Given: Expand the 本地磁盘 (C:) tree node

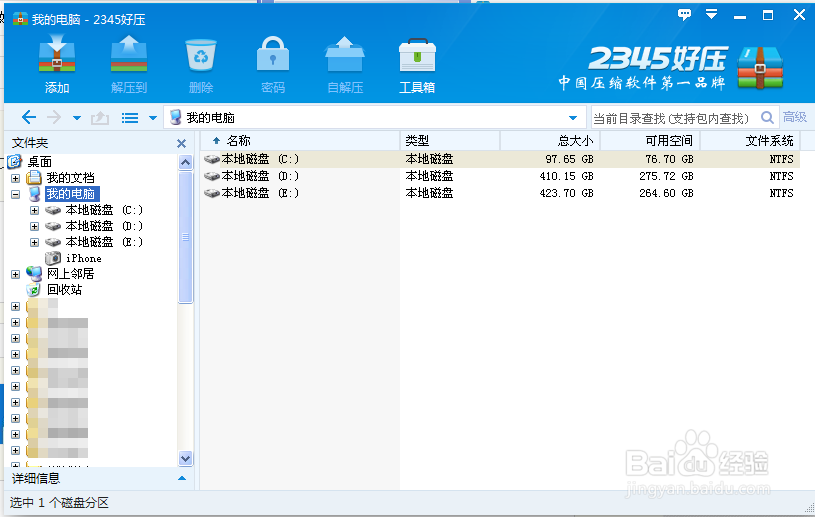Looking at the screenshot, I should coord(34,210).
